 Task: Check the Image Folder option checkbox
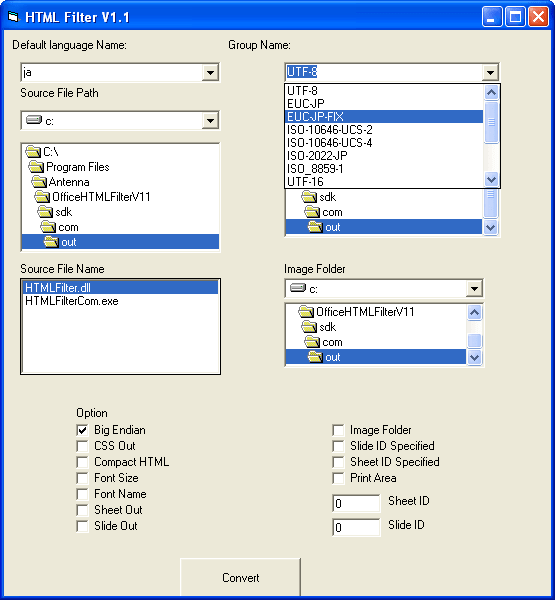click(x=338, y=430)
